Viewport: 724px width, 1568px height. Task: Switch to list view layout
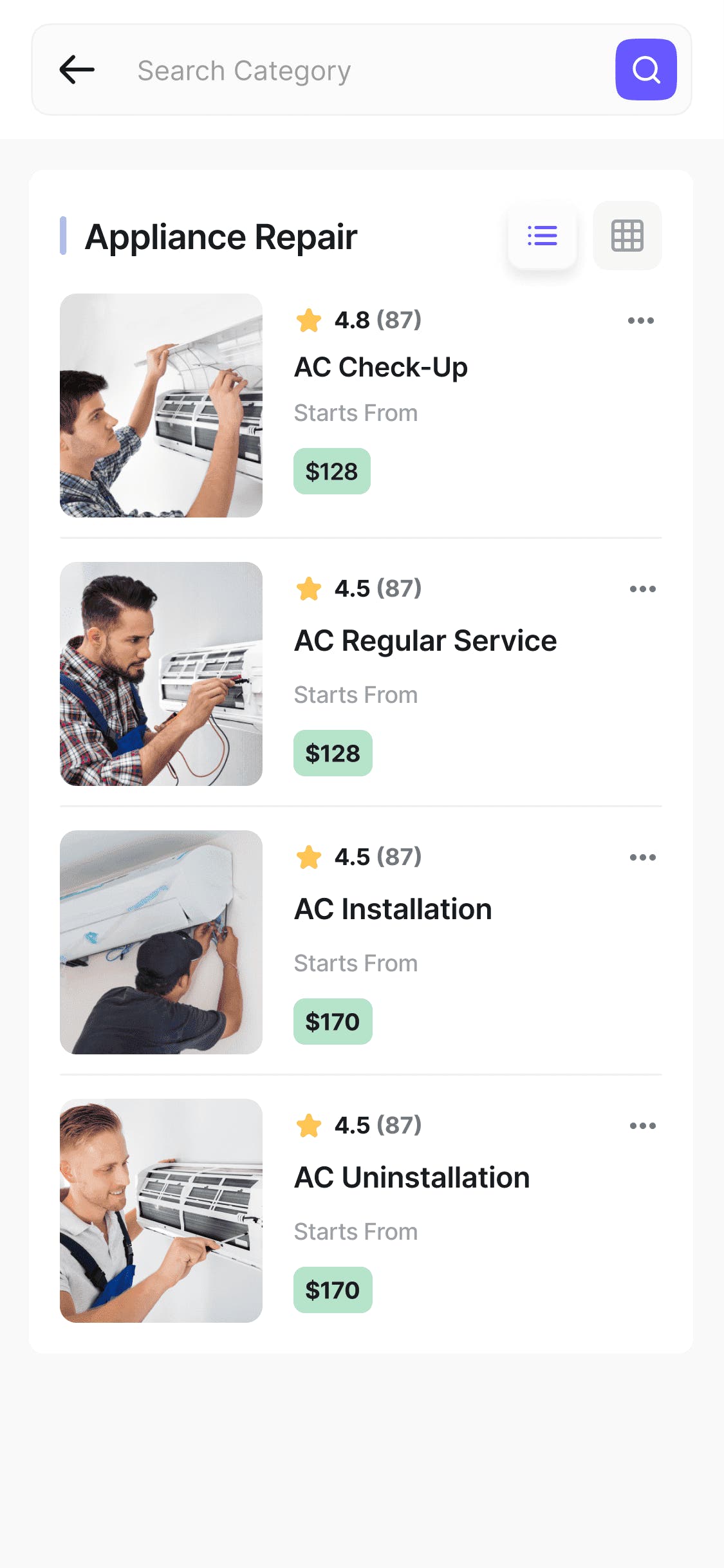tap(542, 236)
